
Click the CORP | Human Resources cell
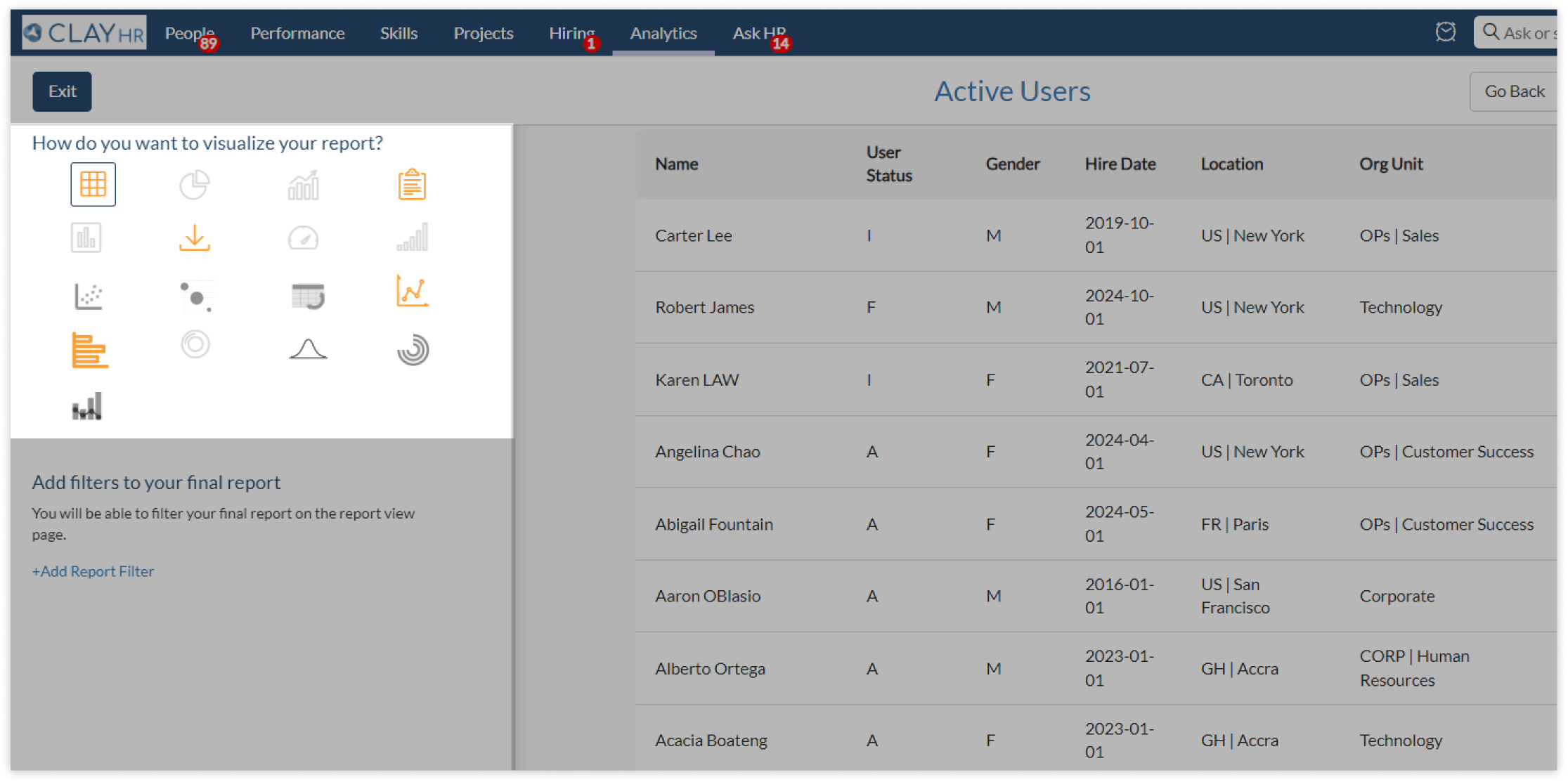(1414, 668)
